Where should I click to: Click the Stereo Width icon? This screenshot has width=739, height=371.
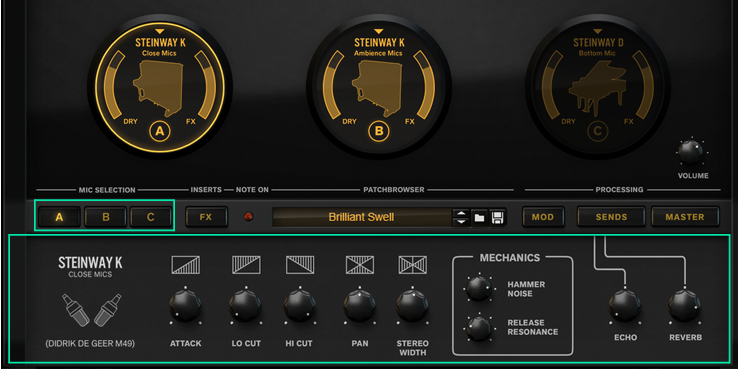coord(412,265)
